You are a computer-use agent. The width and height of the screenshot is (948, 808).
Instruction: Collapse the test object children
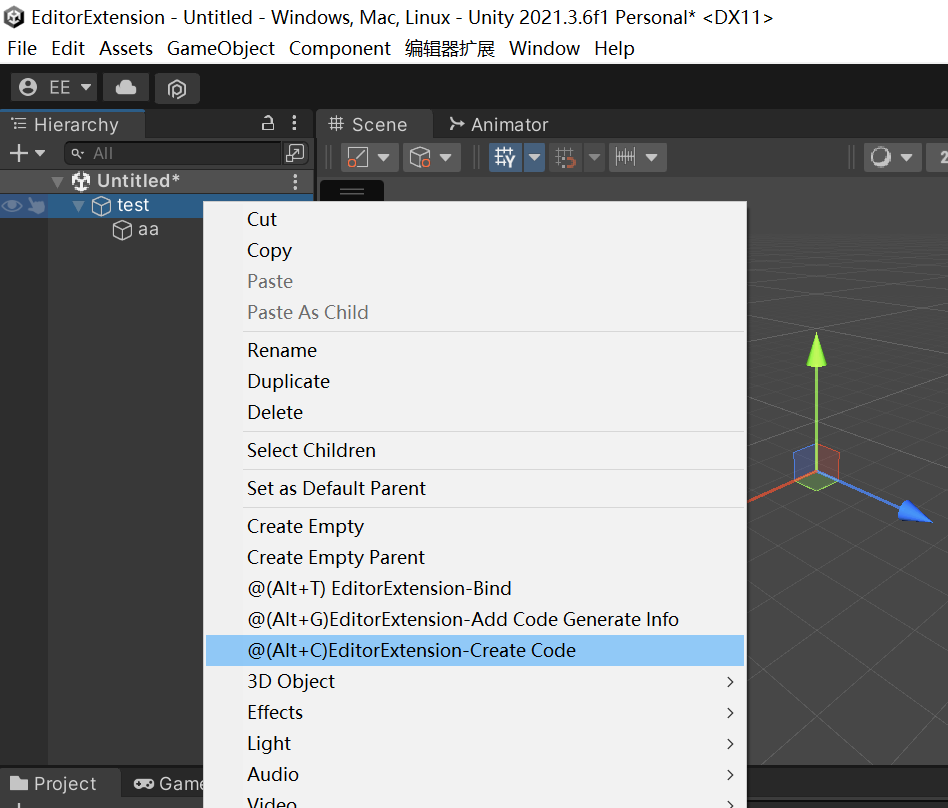[x=78, y=206]
